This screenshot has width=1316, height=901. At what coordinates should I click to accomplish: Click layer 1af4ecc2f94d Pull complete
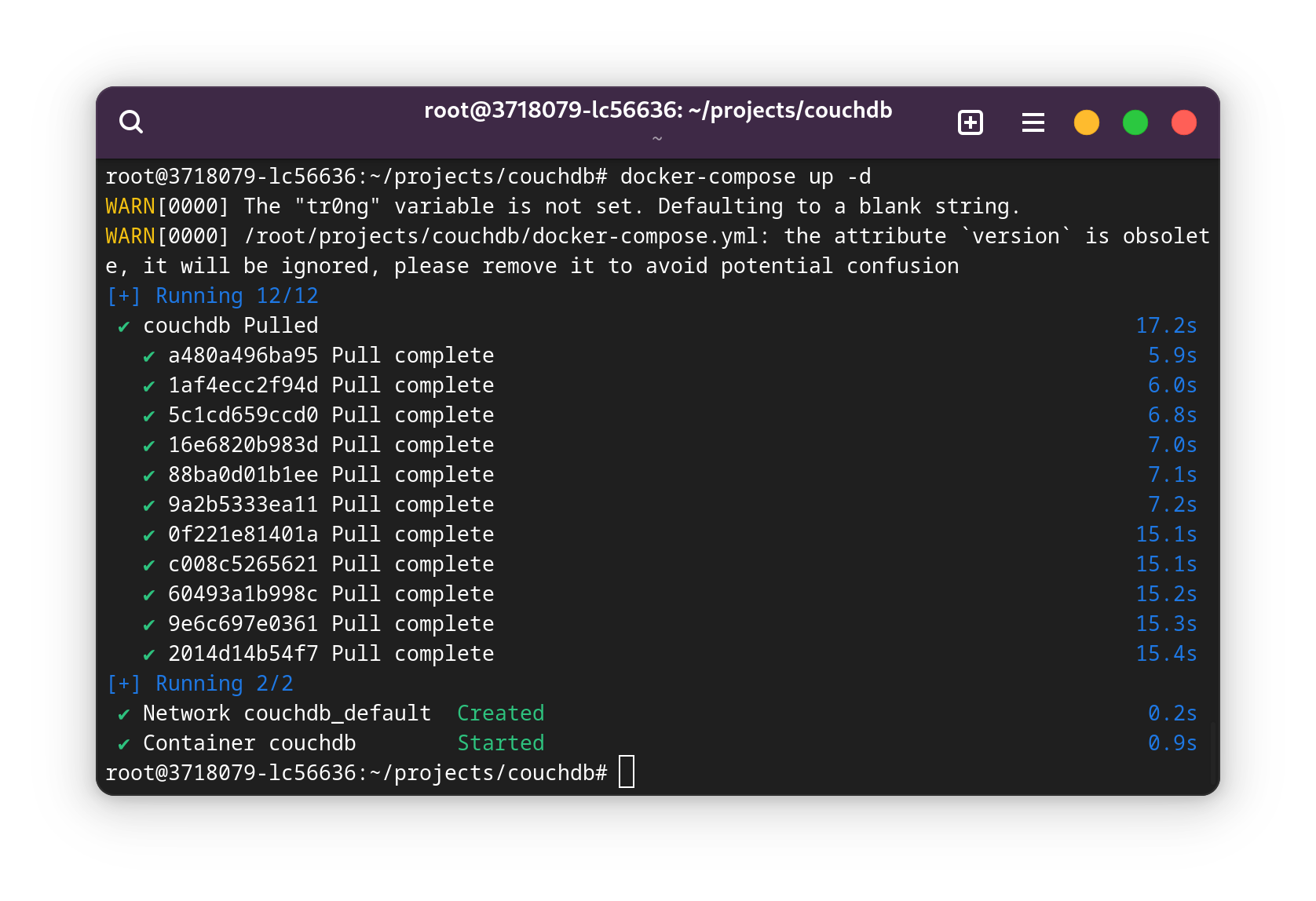pos(318,385)
